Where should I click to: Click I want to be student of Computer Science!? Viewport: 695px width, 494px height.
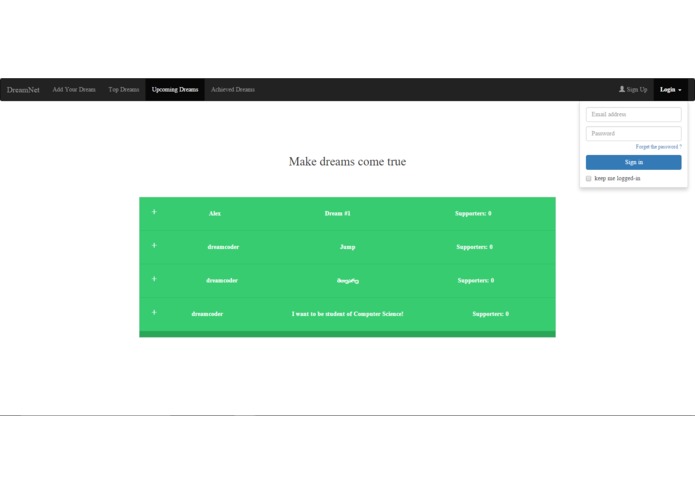pos(348,314)
